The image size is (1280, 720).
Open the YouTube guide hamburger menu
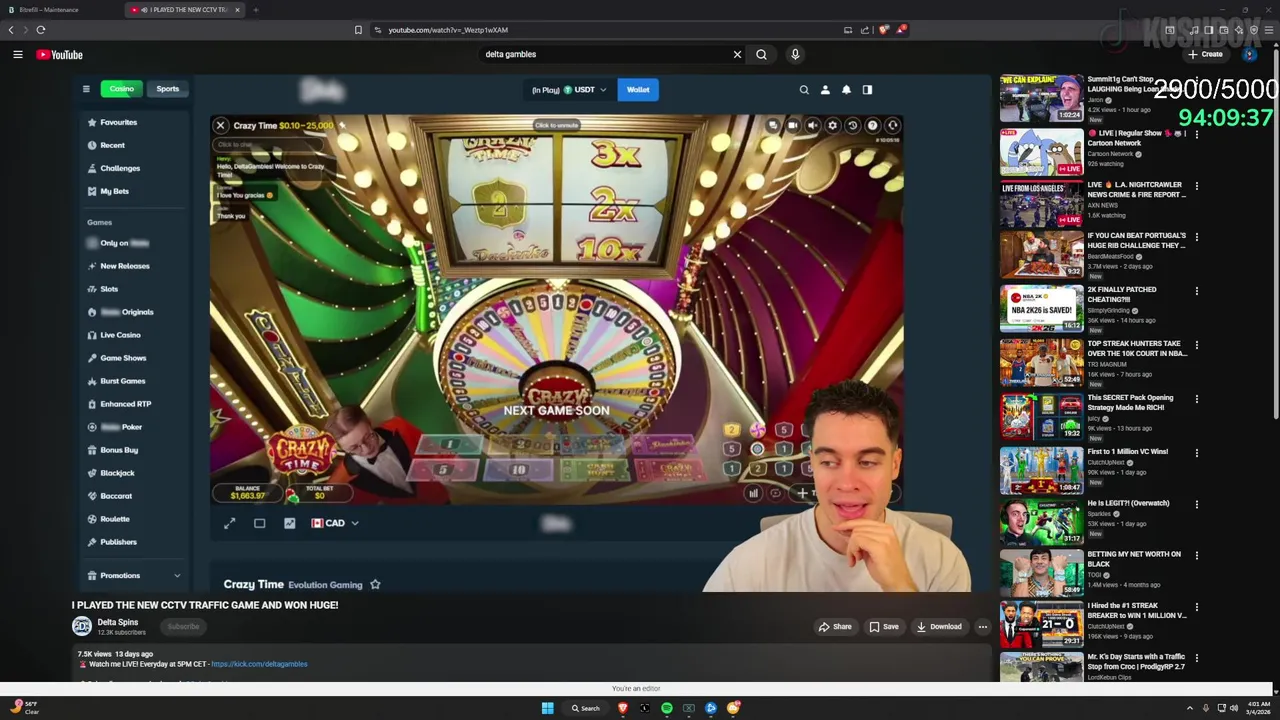pos(18,55)
